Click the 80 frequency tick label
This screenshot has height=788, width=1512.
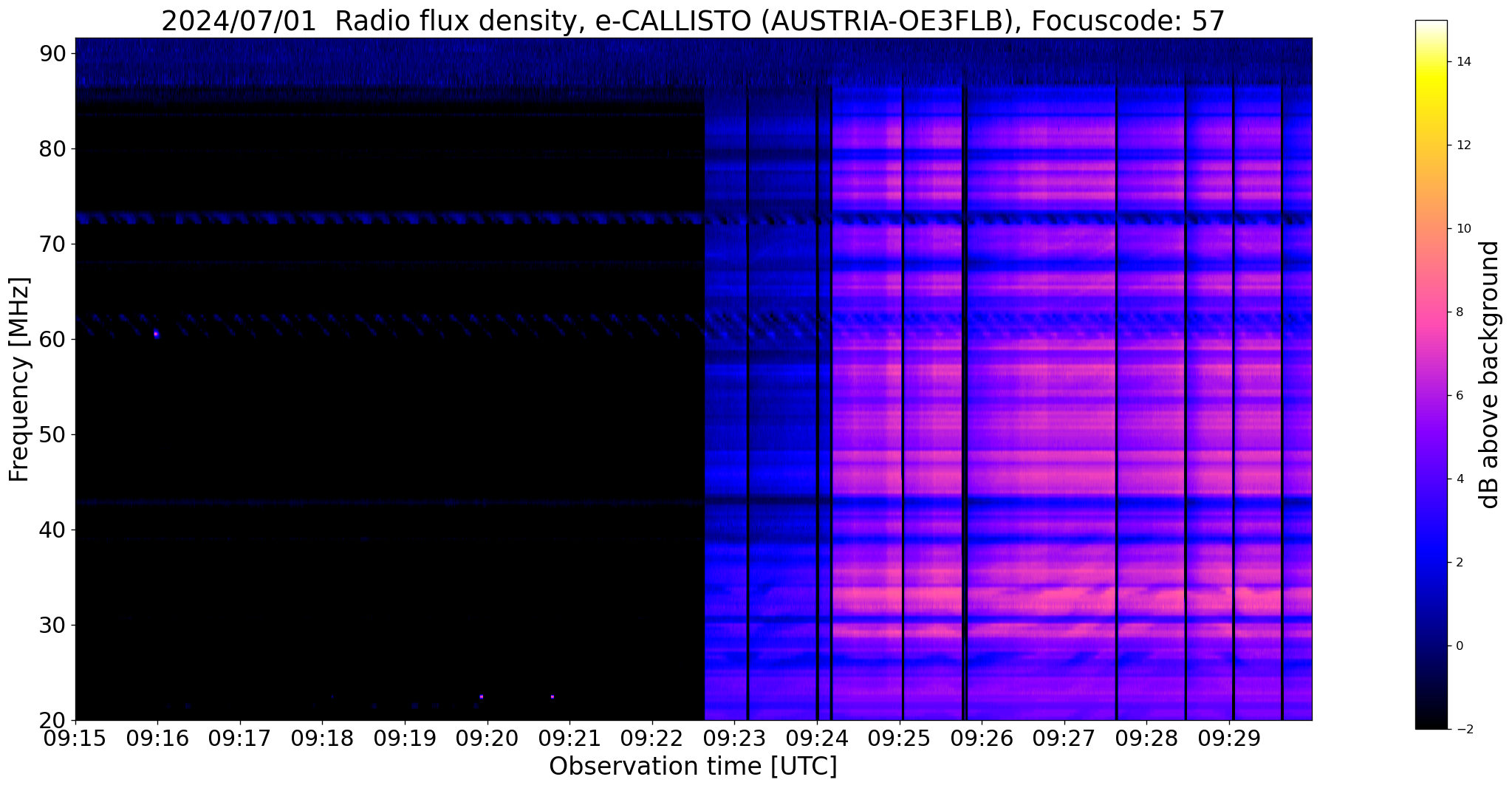tap(52, 148)
